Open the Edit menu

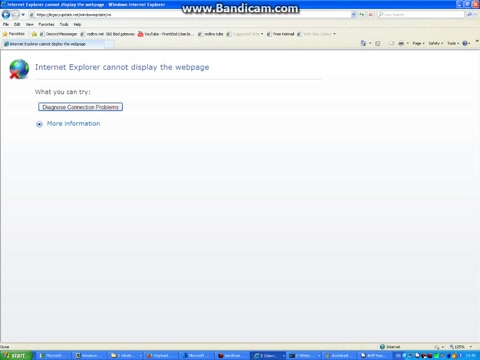coord(17,24)
